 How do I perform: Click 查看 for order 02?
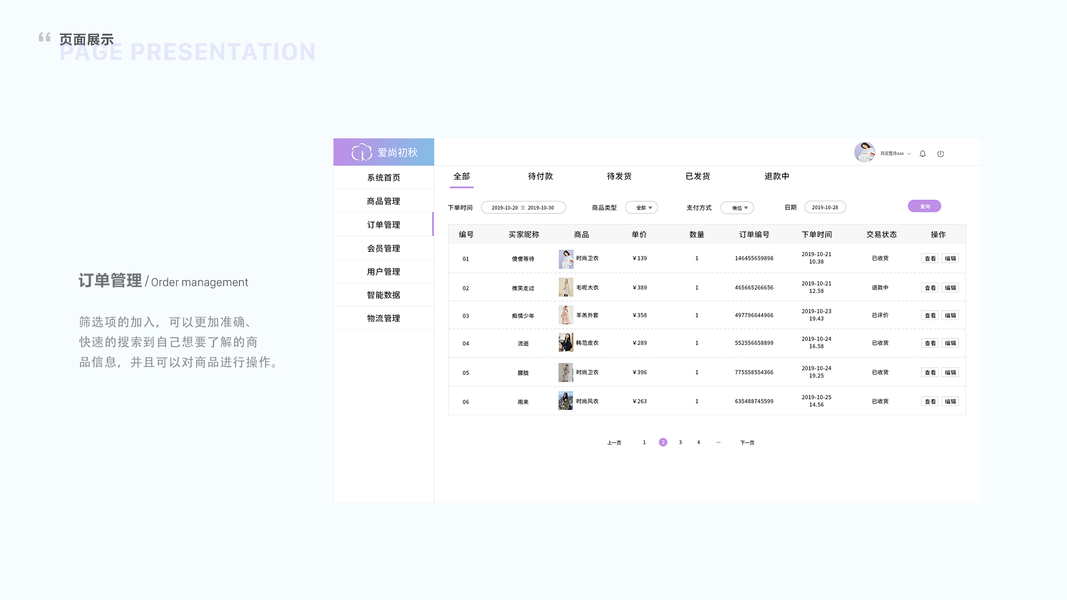click(930, 288)
